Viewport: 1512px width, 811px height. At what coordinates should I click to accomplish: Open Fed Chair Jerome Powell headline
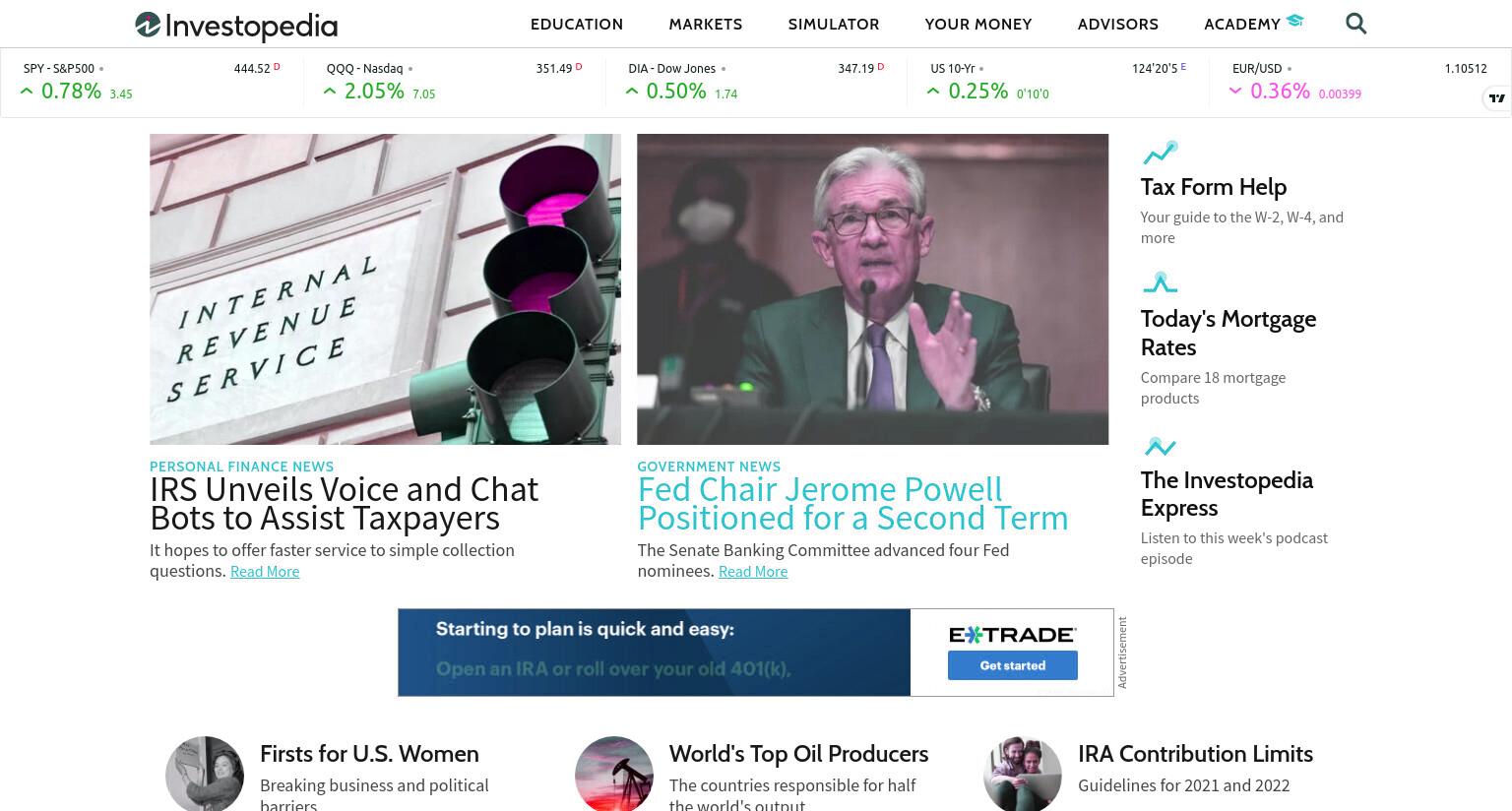click(x=852, y=504)
